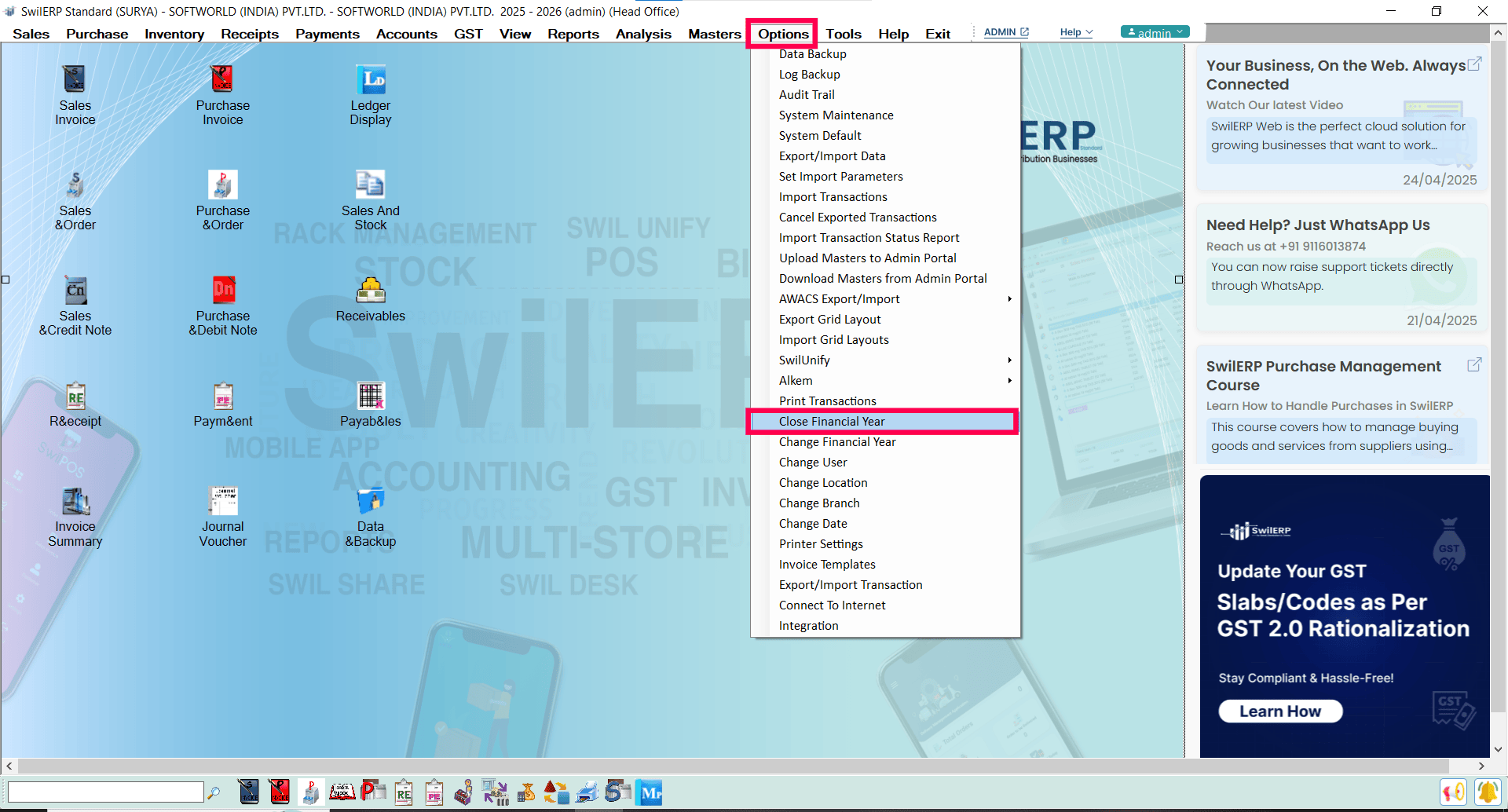Click the Learn How button on GST banner

click(x=1279, y=711)
